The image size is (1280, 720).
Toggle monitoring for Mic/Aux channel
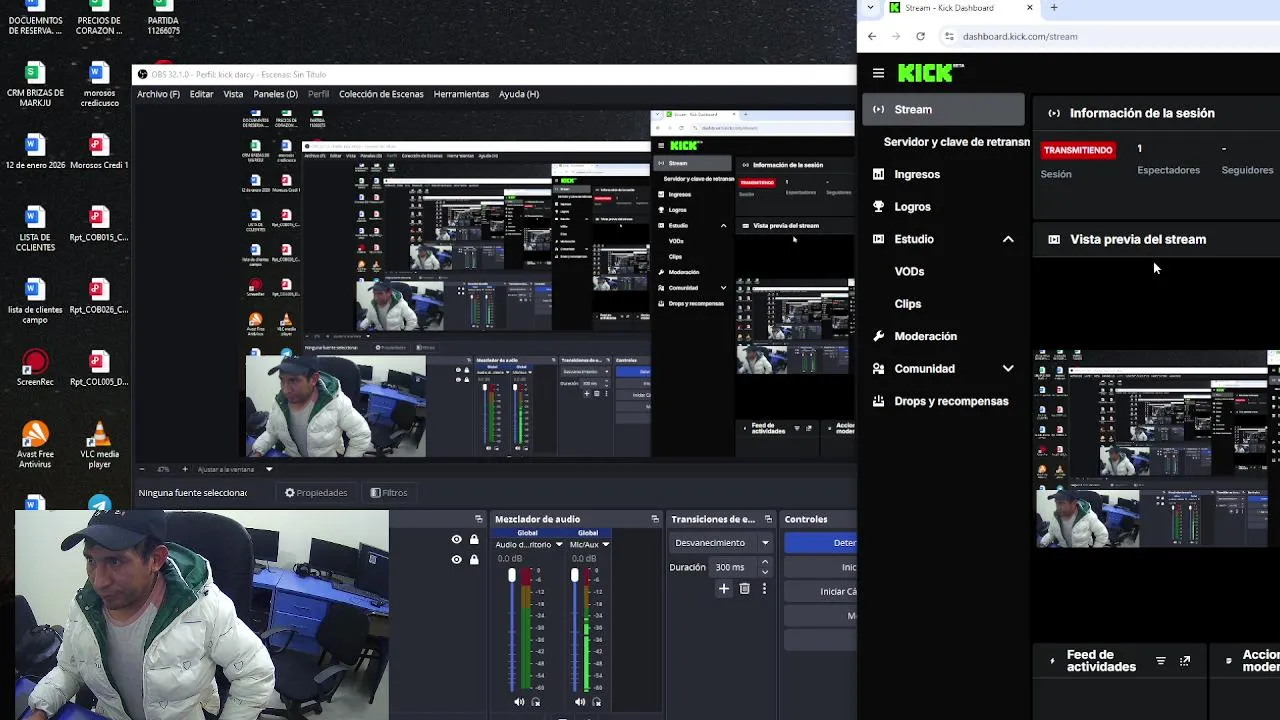597,702
